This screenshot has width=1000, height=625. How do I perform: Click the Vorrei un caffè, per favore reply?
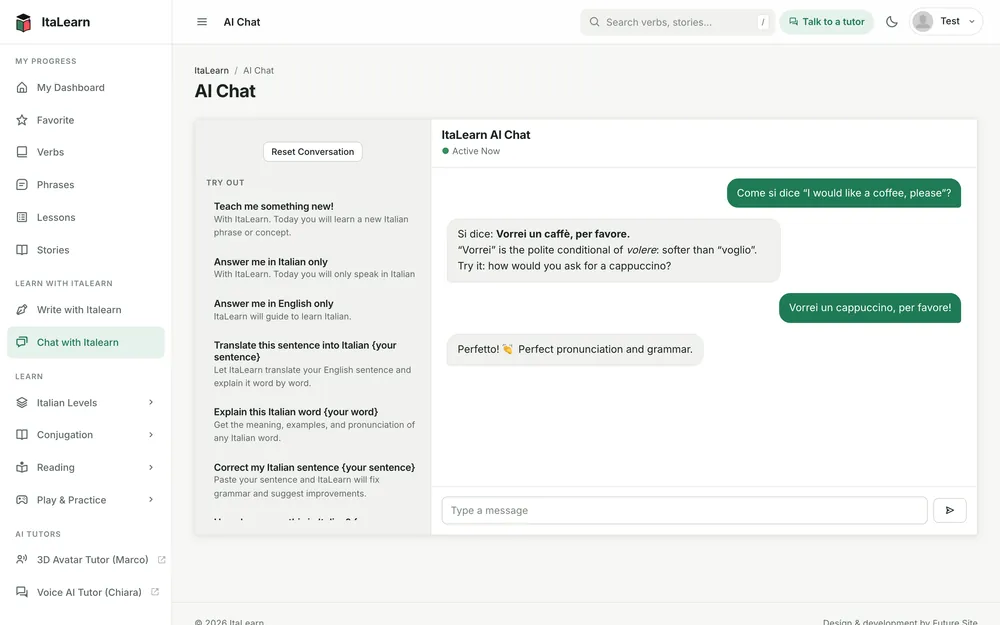614,250
